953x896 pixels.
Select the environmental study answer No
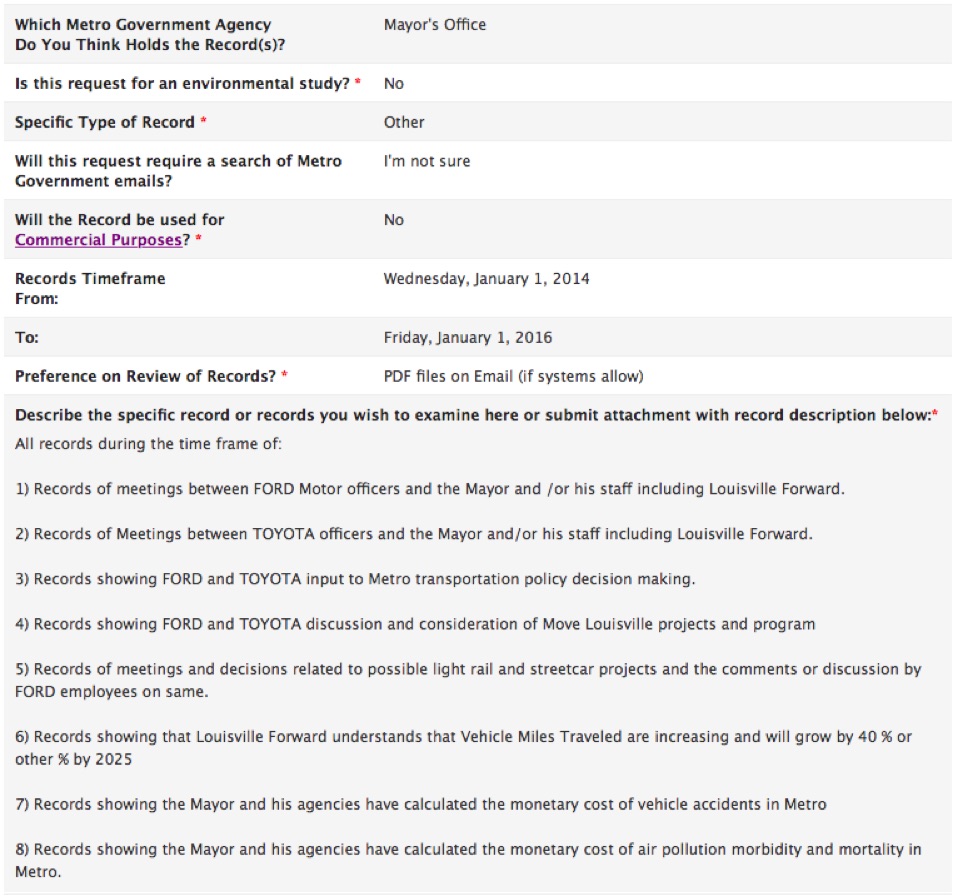[393, 84]
